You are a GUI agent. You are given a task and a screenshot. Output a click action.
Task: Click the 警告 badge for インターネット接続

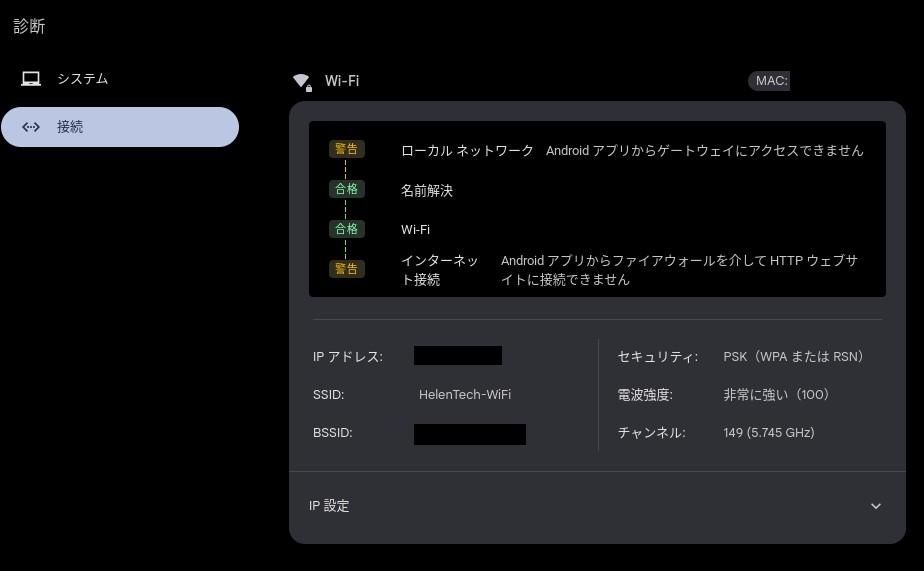(x=346, y=269)
